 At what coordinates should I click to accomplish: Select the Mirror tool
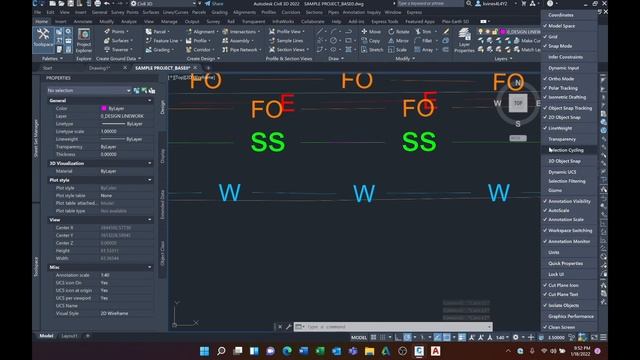(398, 40)
